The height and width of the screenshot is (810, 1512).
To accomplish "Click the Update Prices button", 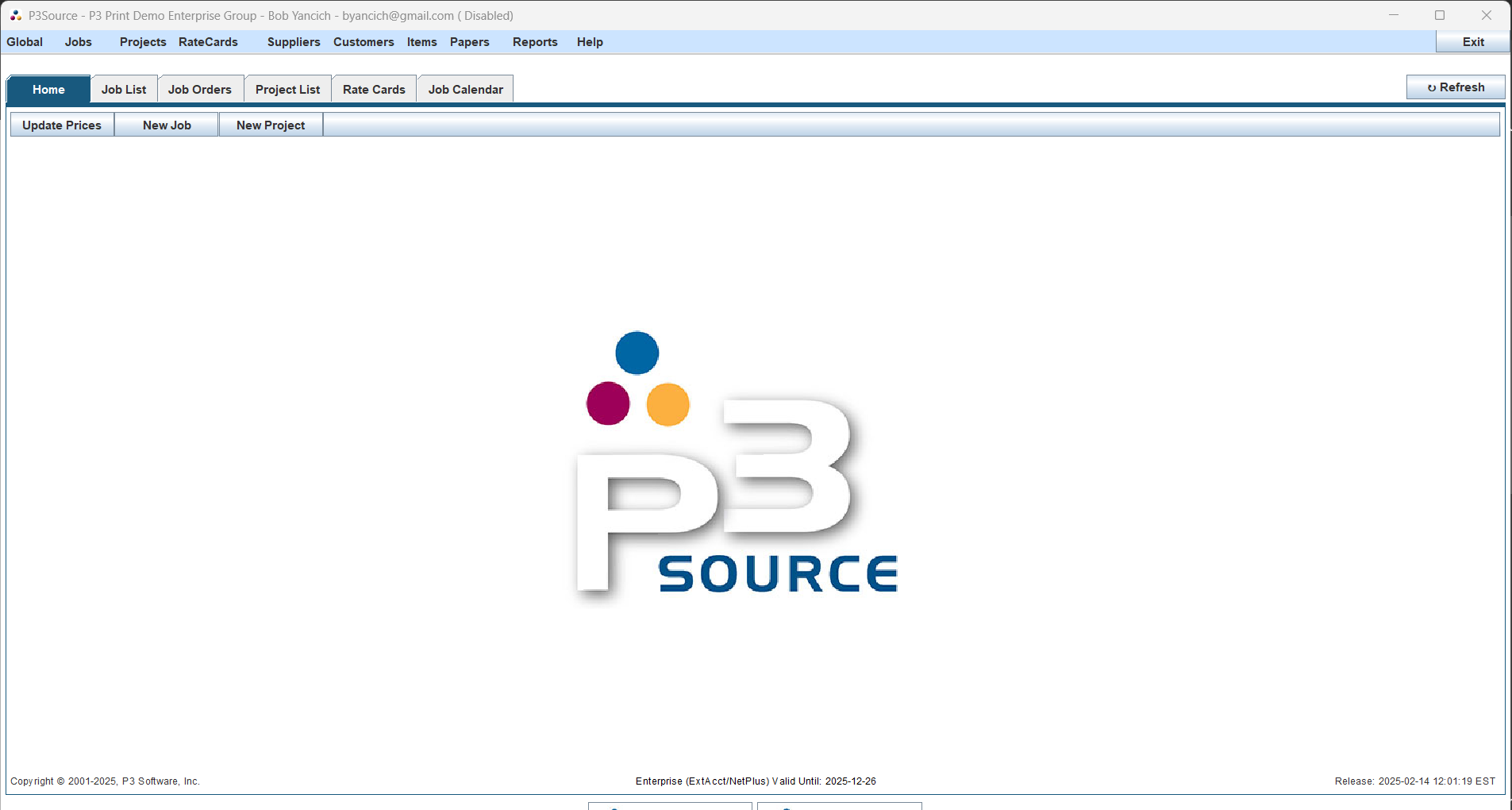I will [62, 125].
